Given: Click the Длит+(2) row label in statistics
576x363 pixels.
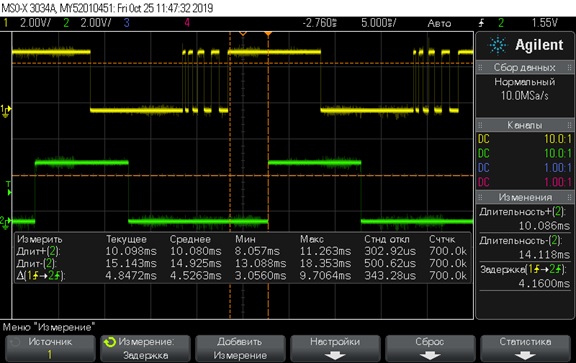Looking at the screenshot, I should [x=38, y=252].
